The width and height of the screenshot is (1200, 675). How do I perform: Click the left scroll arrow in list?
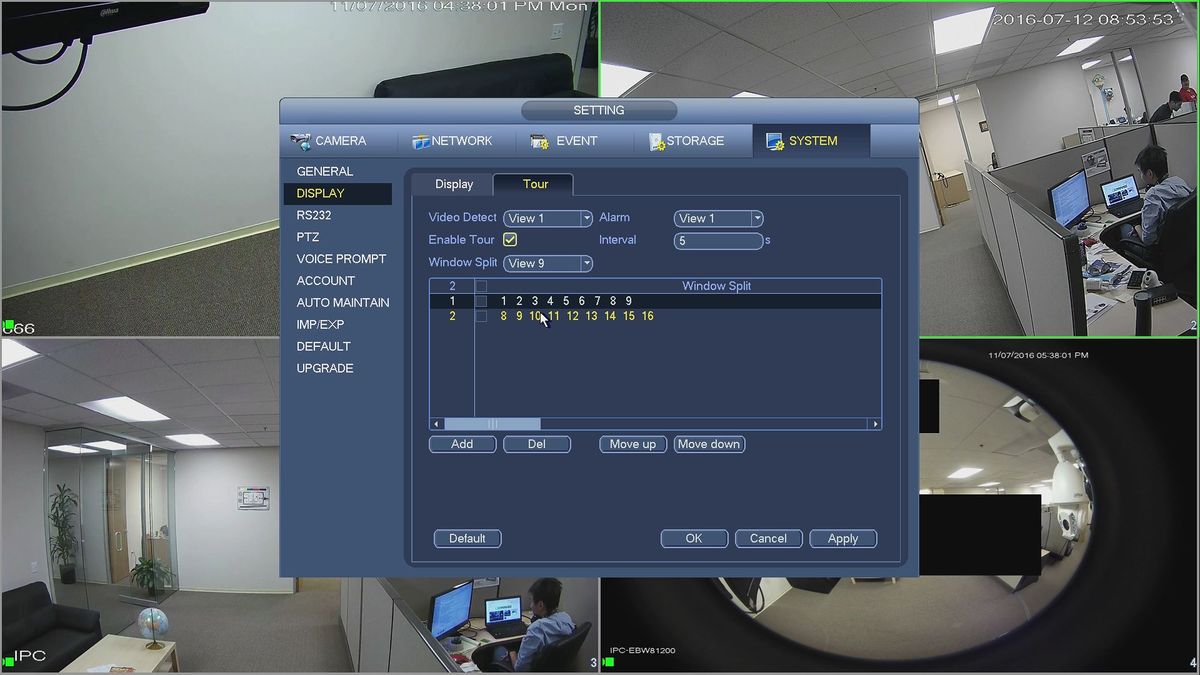tap(436, 424)
